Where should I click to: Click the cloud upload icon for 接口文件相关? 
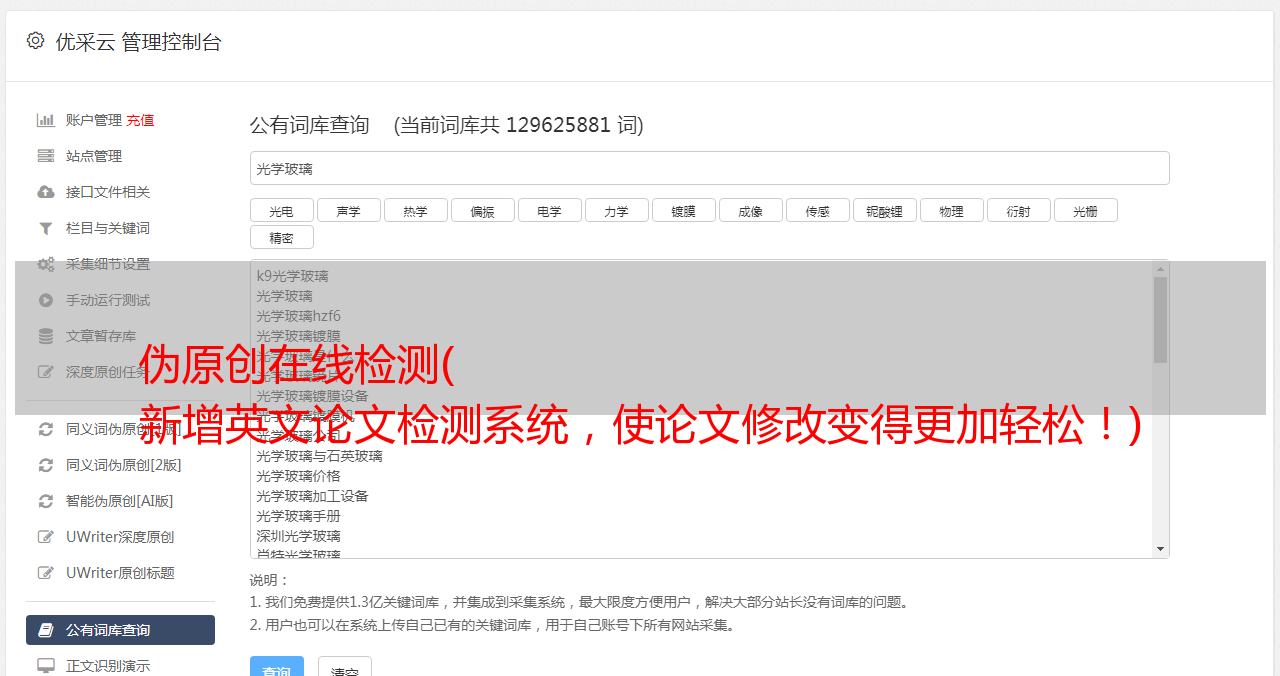point(46,192)
